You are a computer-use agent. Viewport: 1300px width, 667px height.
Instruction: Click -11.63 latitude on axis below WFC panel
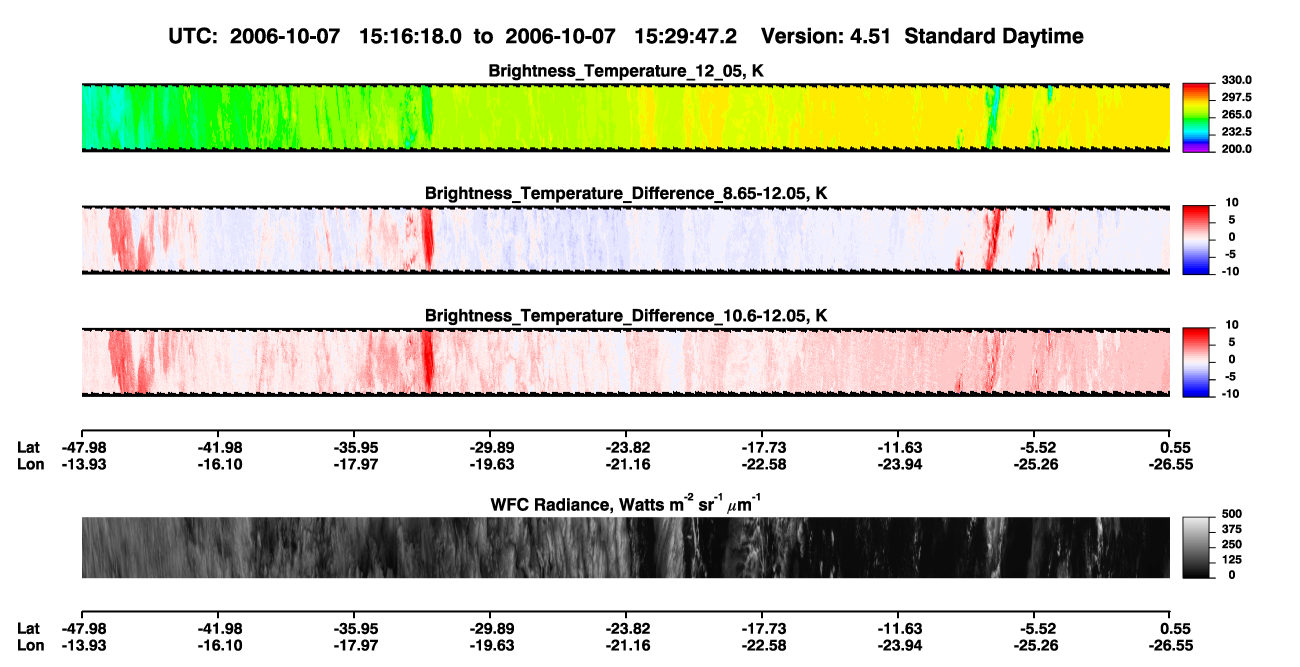pos(898,628)
